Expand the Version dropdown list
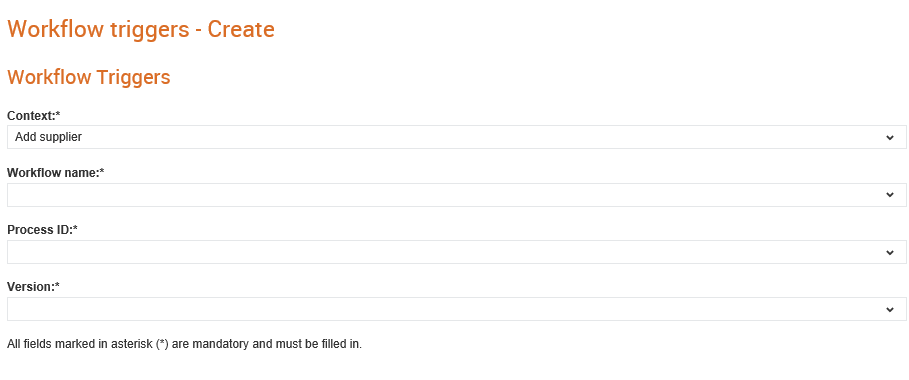Image resolution: width=909 pixels, height=380 pixels. 456,309
